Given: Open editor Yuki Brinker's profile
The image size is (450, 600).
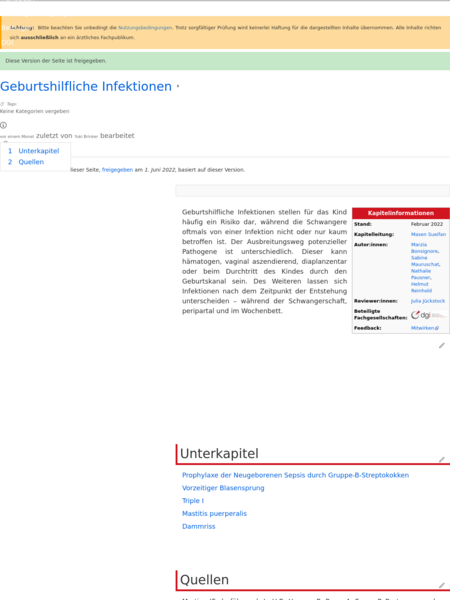Looking at the screenshot, I should [x=86, y=136].
